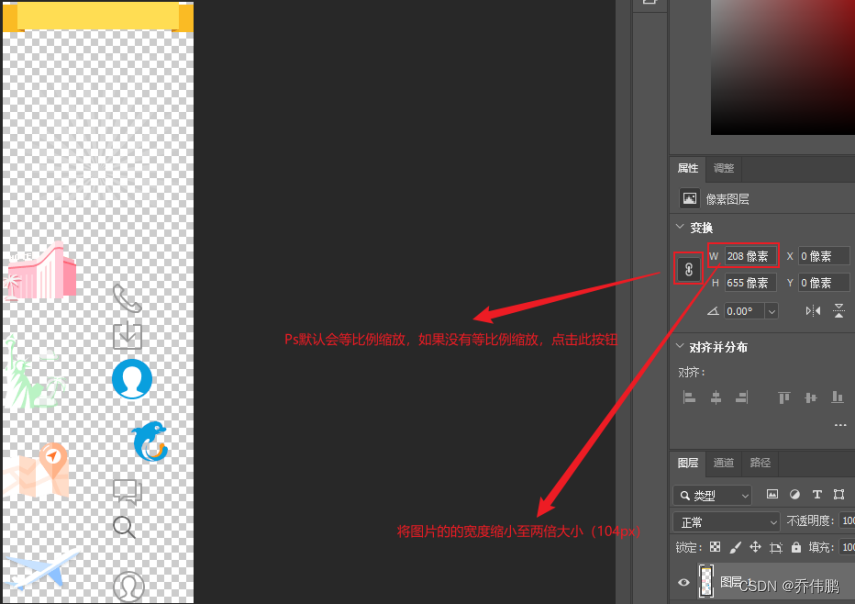The image size is (855, 604).
Task: Filter layers by pixel layer icon
Action: pyautogui.click(x=772, y=494)
